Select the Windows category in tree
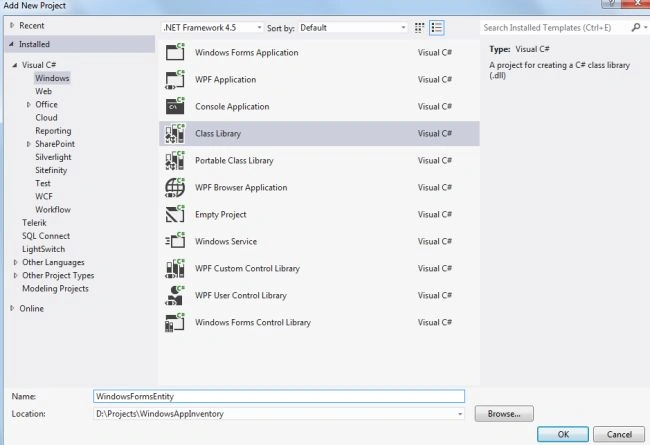This screenshot has height=445, width=650. click(x=52, y=78)
